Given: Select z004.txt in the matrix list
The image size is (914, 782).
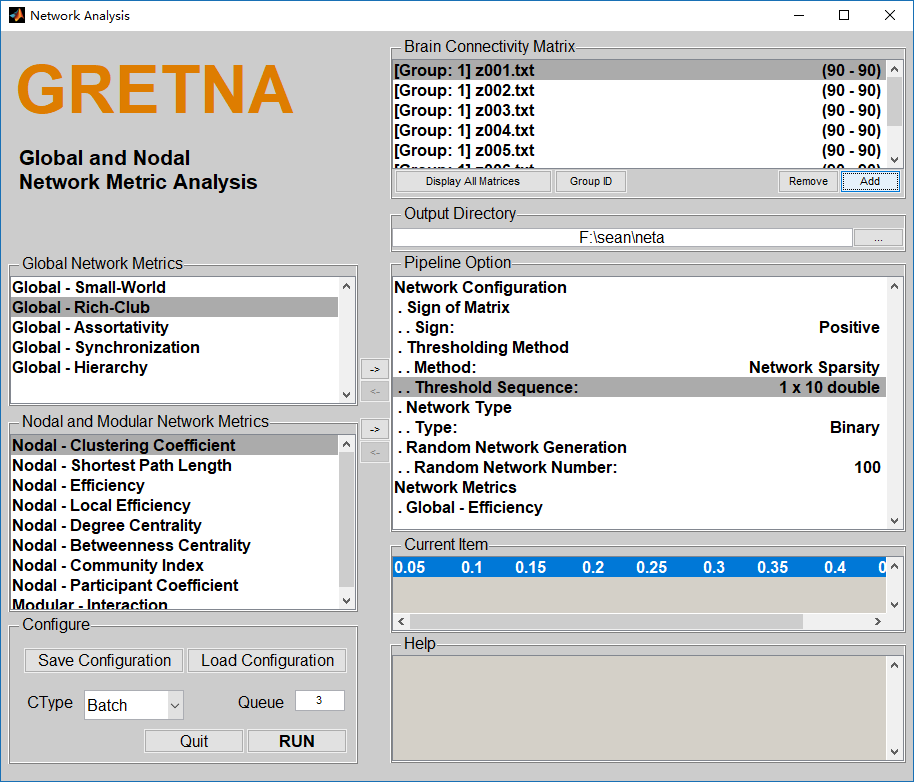Looking at the screenshot, I should (639, 130).
